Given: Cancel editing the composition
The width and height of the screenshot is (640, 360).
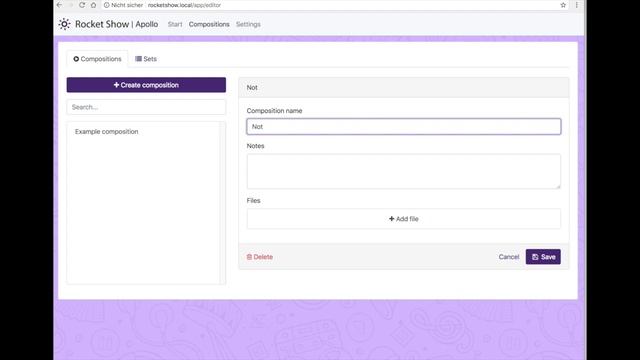Looking at the screenshot, I should coord(509,257).
